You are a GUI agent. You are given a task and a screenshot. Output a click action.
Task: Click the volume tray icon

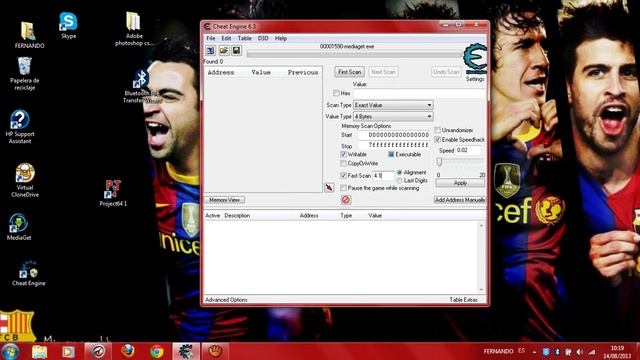pyautogui.click(x=580, y=352)
